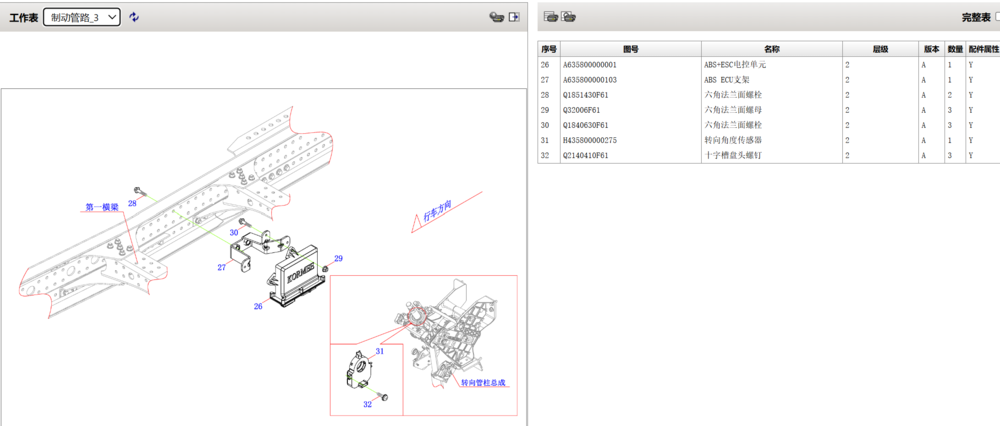Click the 第一横梁 label in diagram

[x=102, y=207]
